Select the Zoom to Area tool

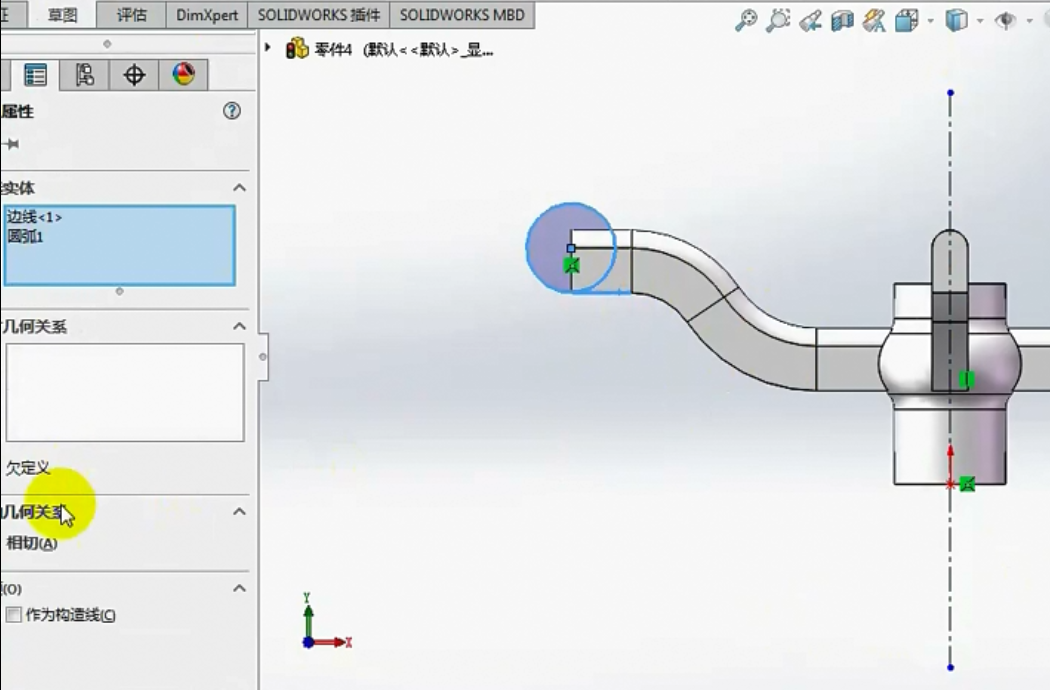778,20
